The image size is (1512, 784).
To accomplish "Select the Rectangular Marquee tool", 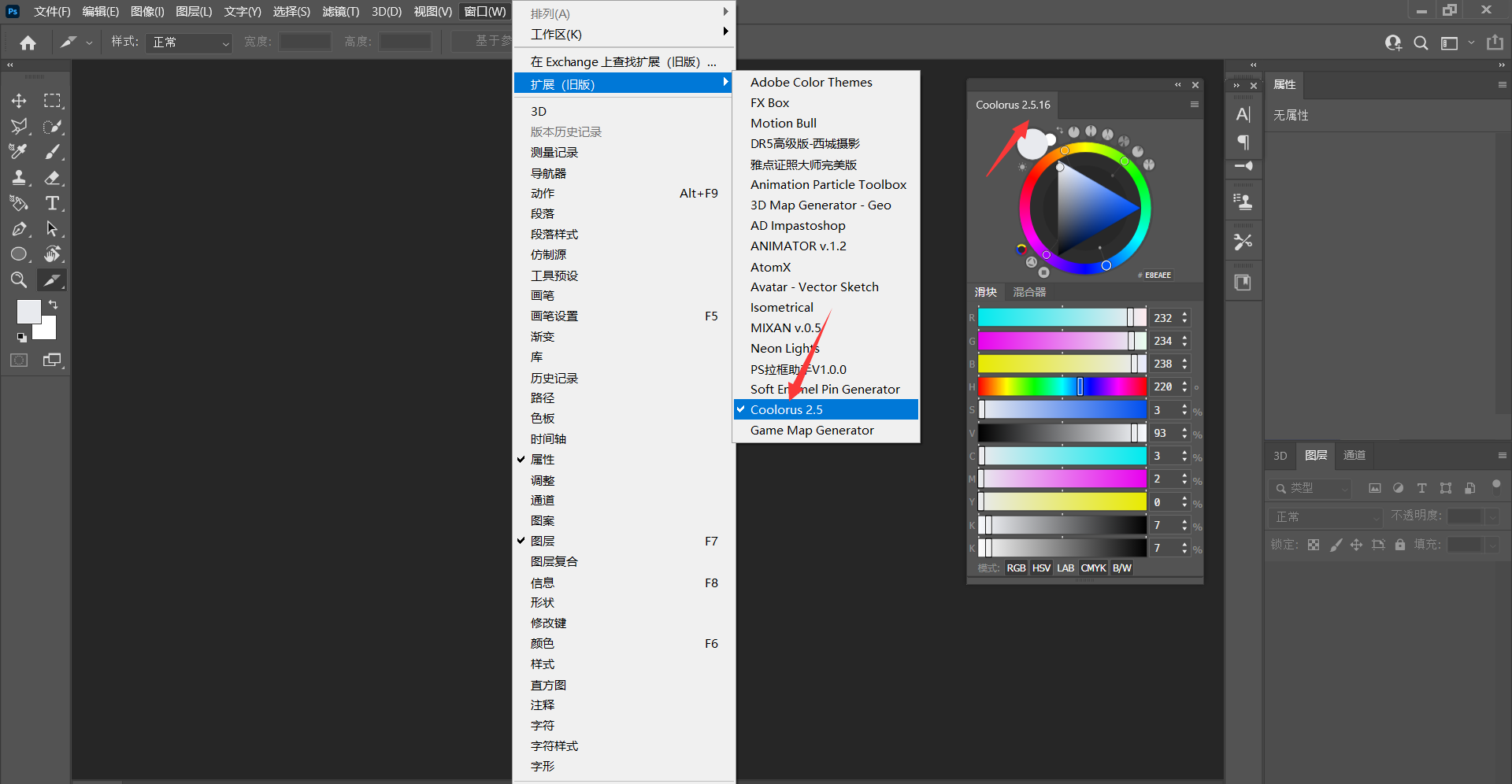I will pyautogui.click(x=52, y=101).
